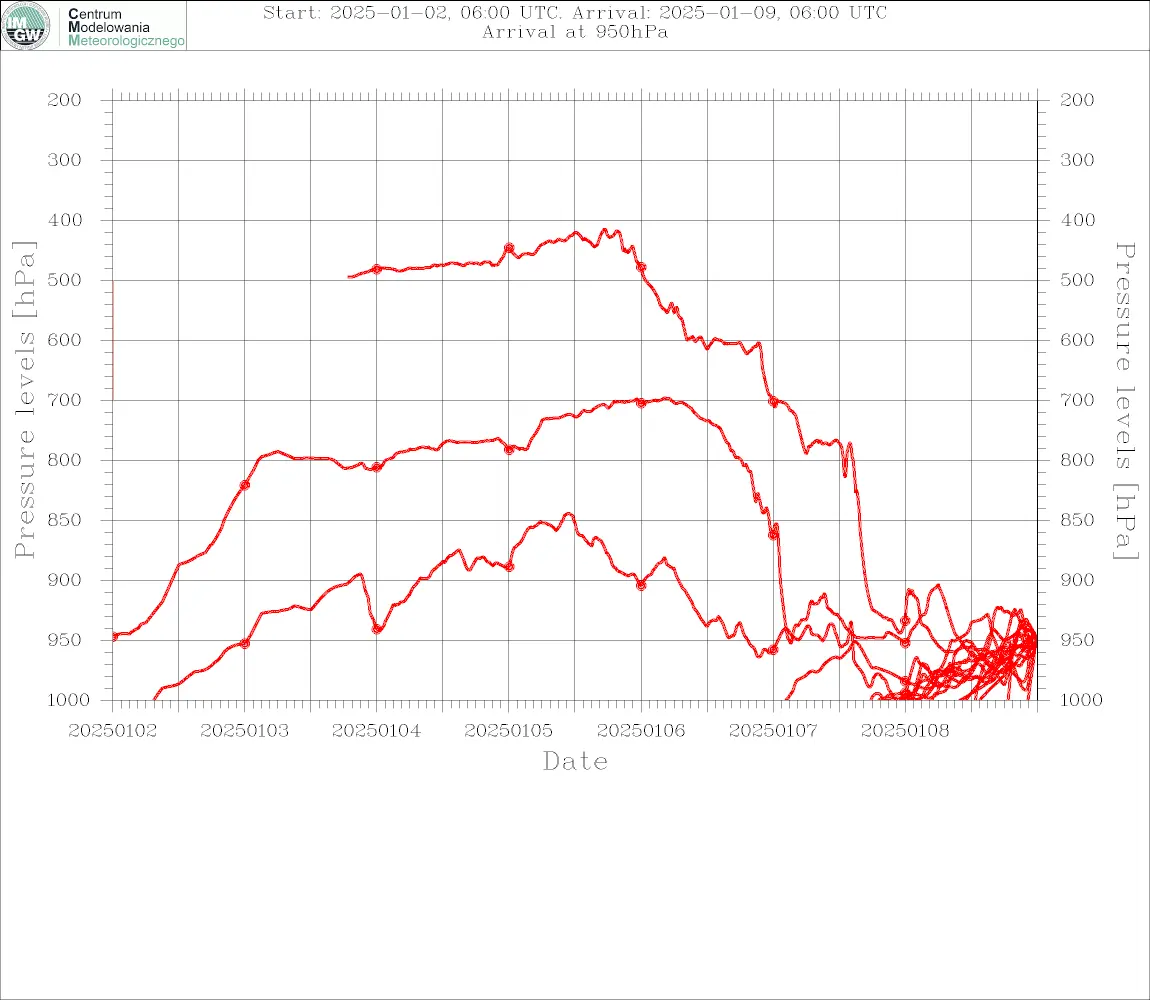This screenshot has width=1150, height=1000.
Task: Click the date label 20250107
Action: pos(773,731)
